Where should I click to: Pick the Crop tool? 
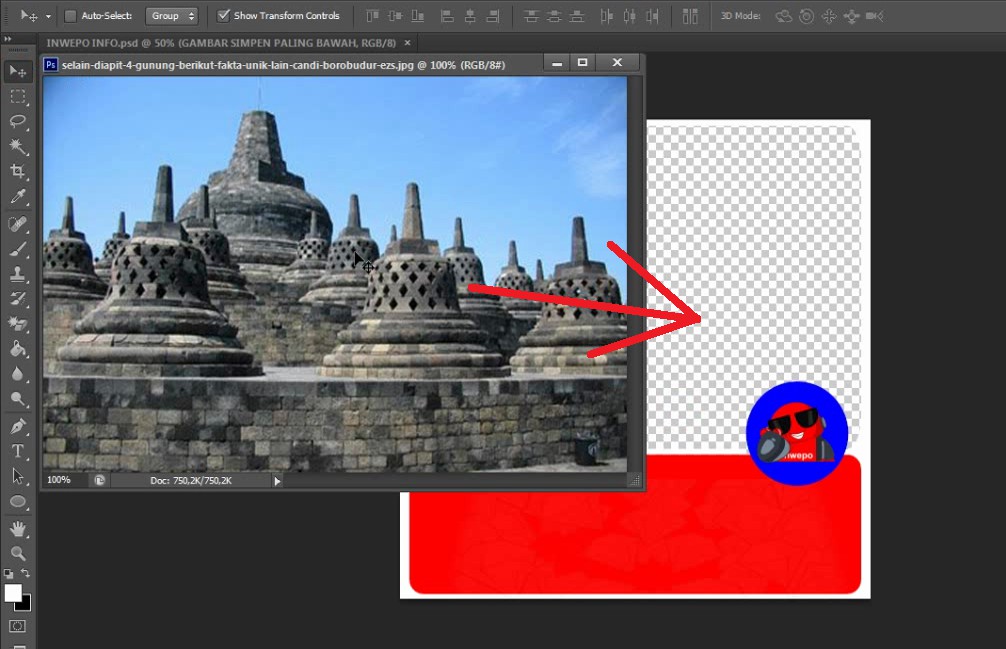[x=18, y=172]
